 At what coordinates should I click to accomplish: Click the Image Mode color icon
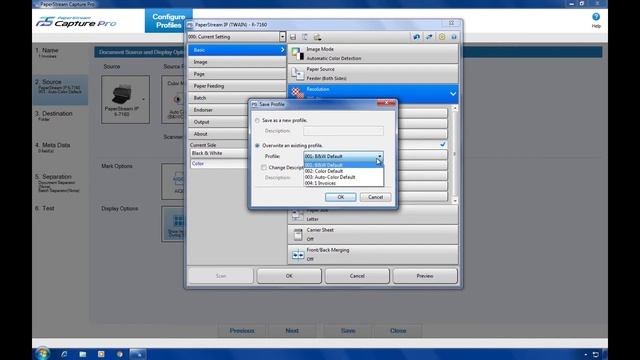298,53
